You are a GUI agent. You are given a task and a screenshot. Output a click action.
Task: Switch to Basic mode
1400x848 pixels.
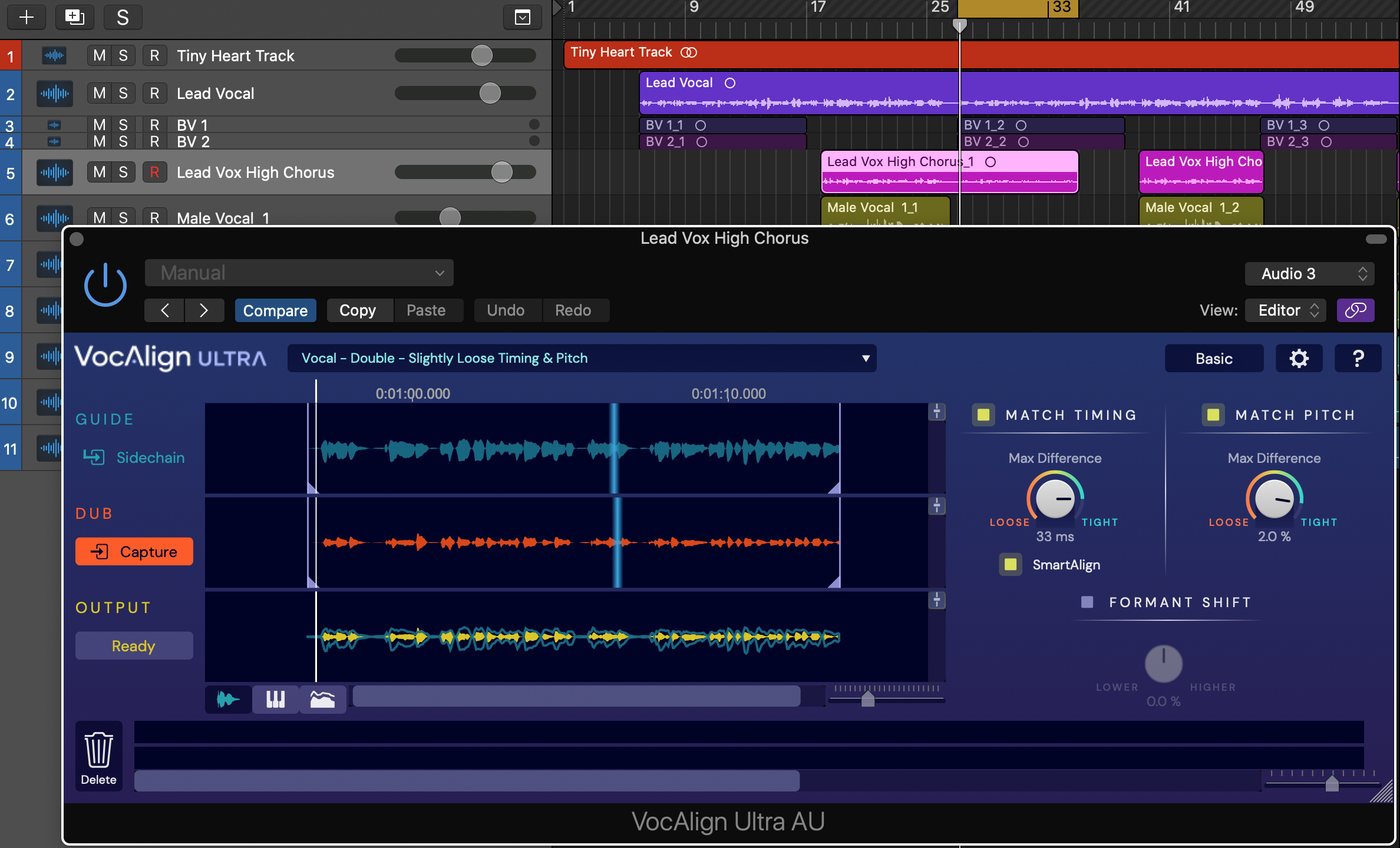tap(1214, 358)
